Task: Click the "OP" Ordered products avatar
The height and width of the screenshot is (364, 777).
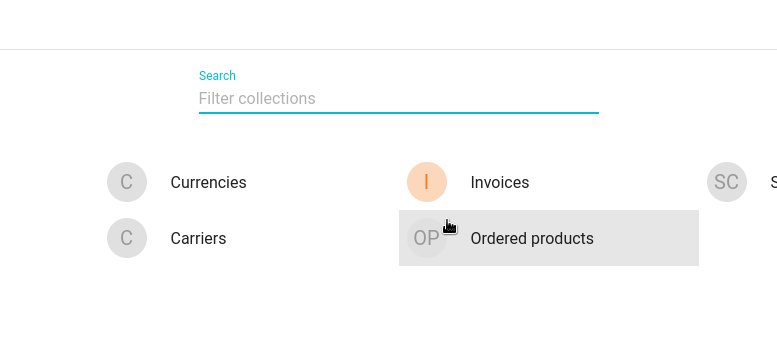Action: 427,238
